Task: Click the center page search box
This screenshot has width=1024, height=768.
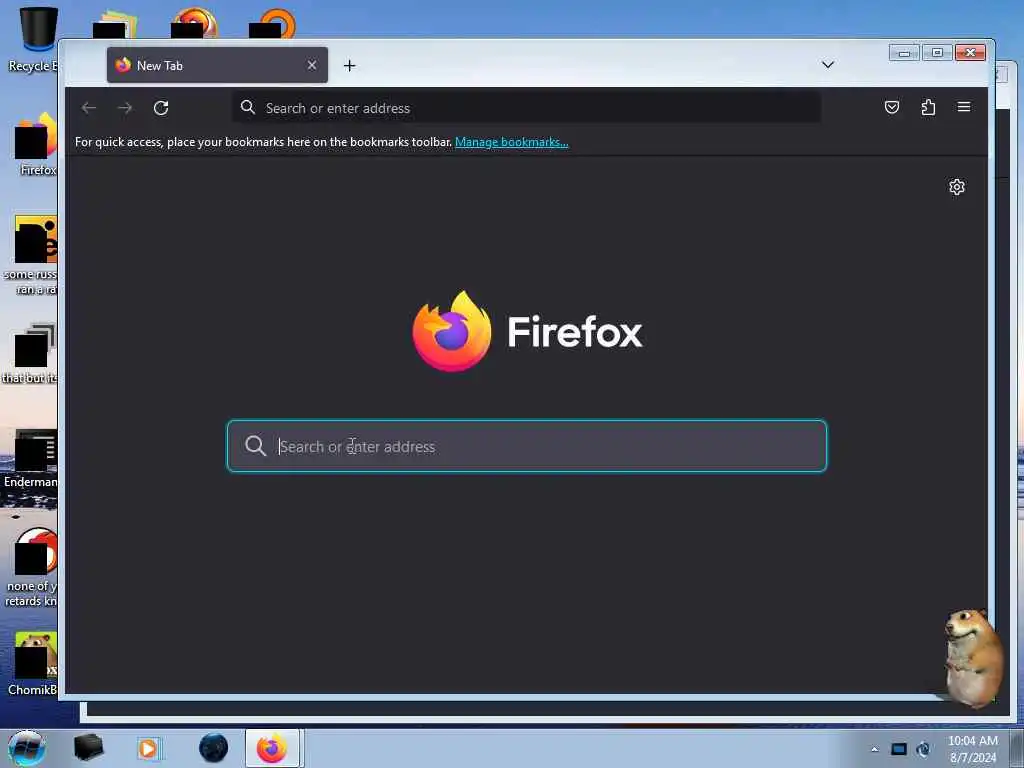Action: click(526, 446)
